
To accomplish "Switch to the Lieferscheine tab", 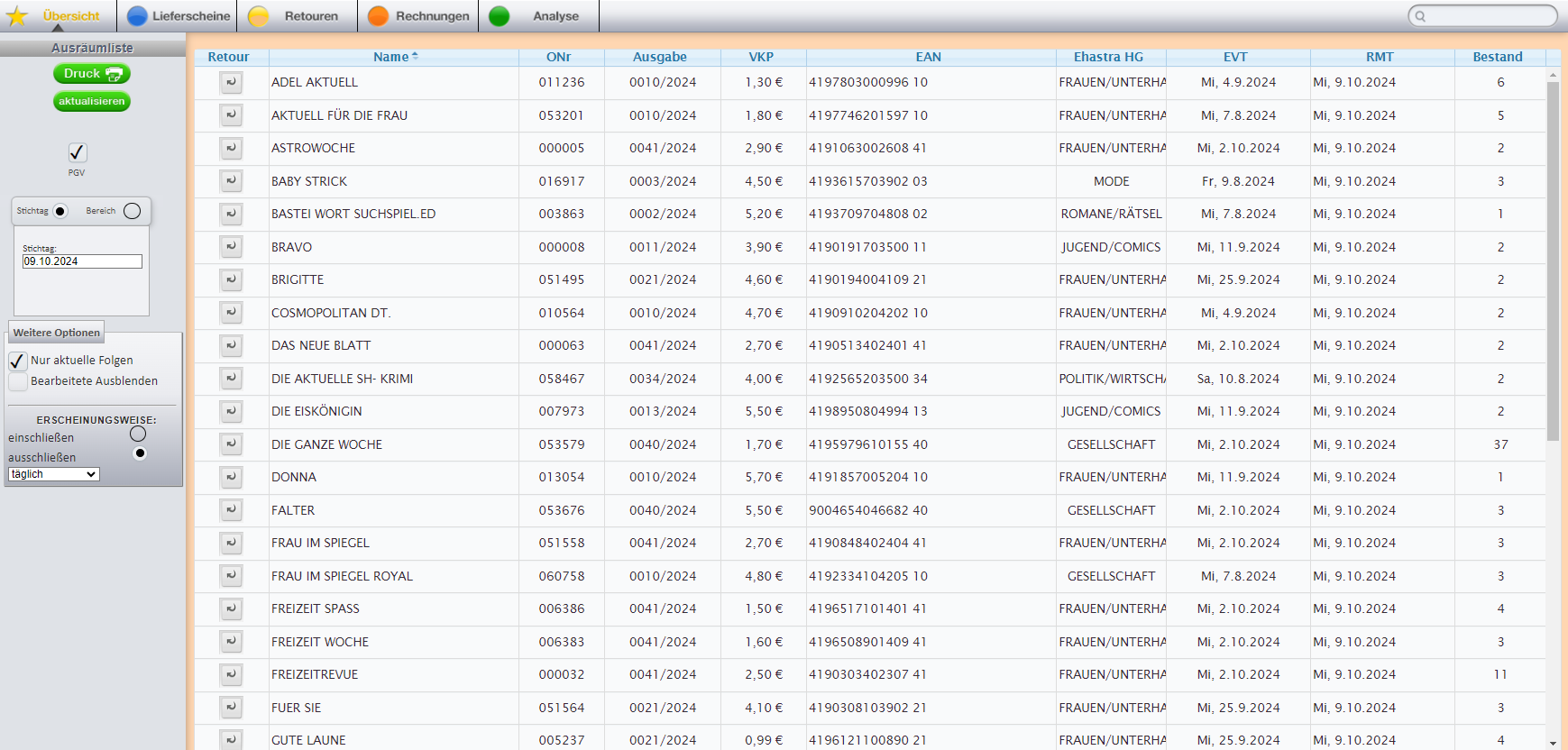I will pyautogui.click(x=179, y=16).
